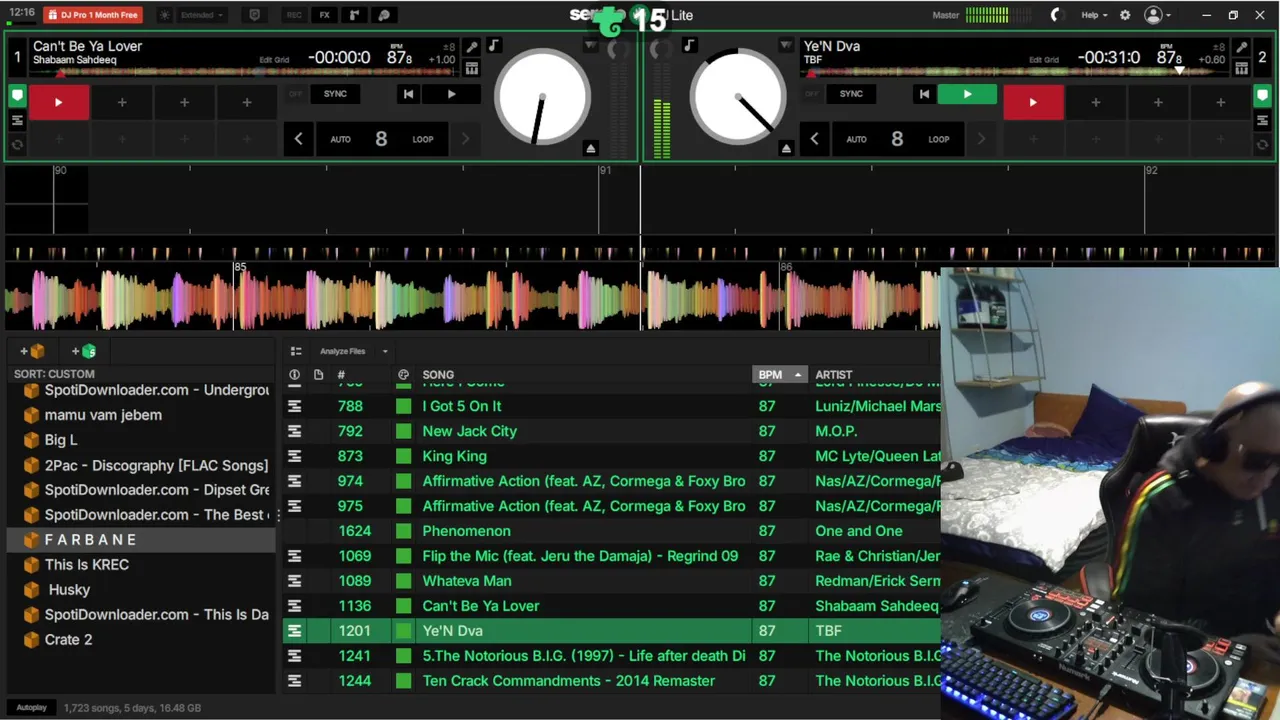Open the tooltips help icon in top bar

point(254,15)
